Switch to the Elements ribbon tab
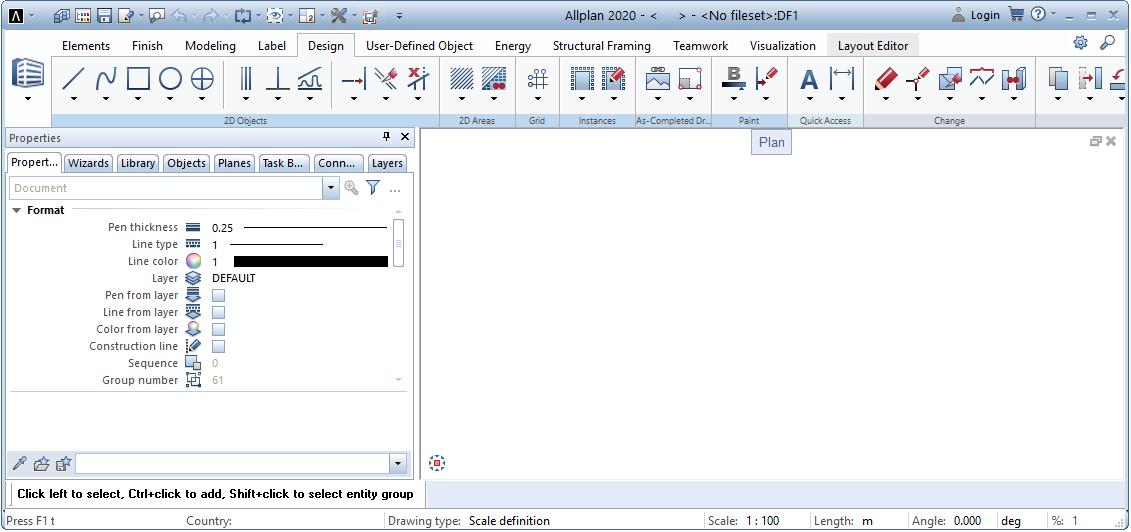This screenshot has height=532, width=1131. (x=86, y=45)
